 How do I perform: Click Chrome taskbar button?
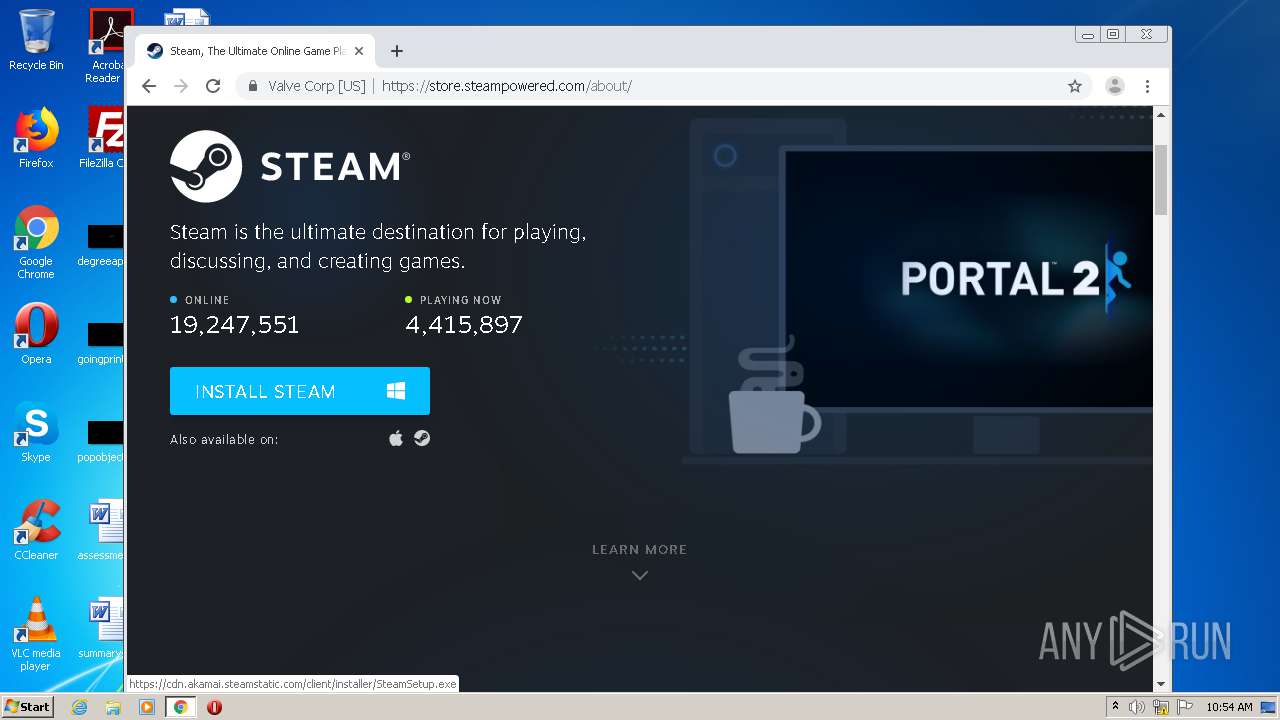pyautogui.click(x=180, y=707)
